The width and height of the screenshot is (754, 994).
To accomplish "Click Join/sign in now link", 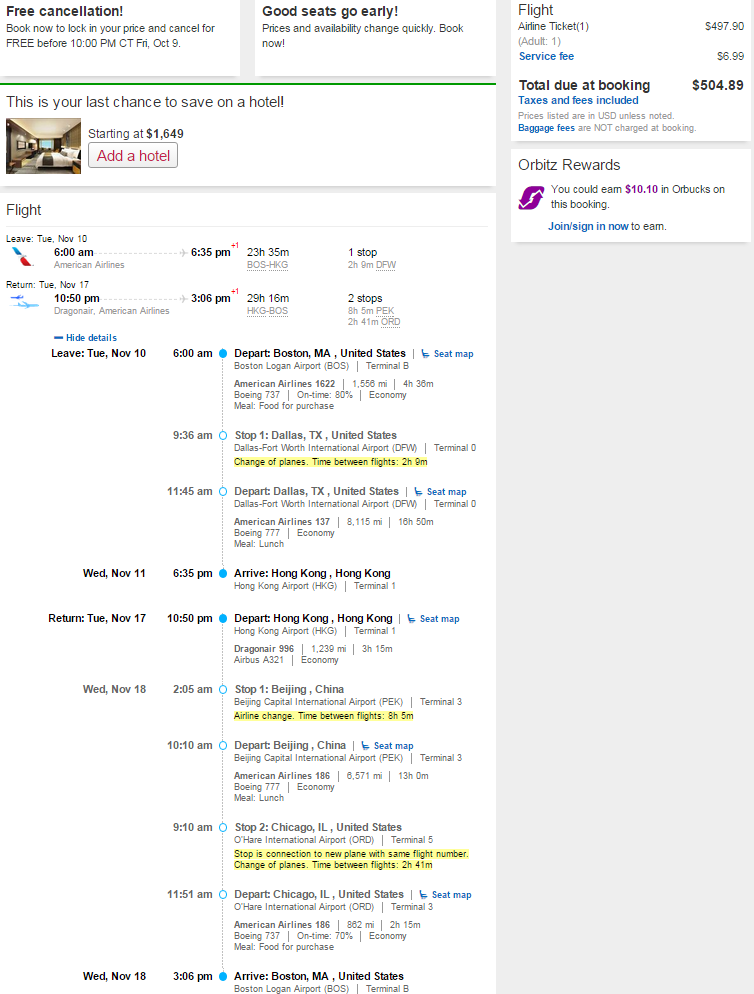I will pyautogui.click(x=588, y=226).
